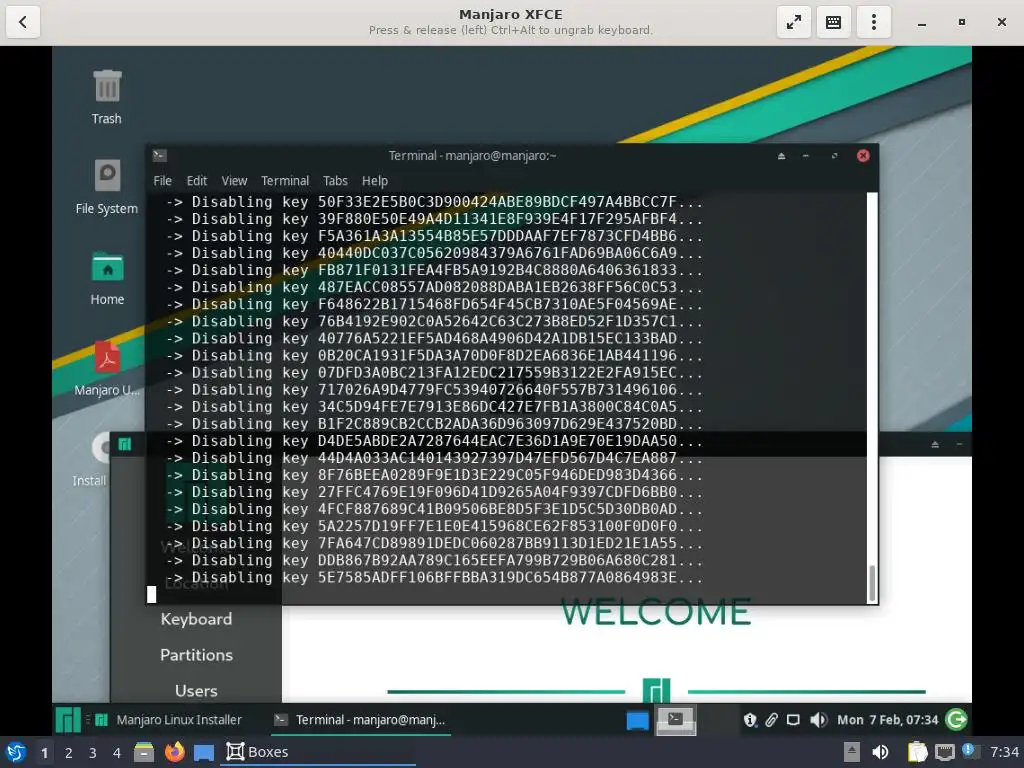Switch to host virtual desktop 3
Screen dimensions: 1024x768
tap(93, 753)
